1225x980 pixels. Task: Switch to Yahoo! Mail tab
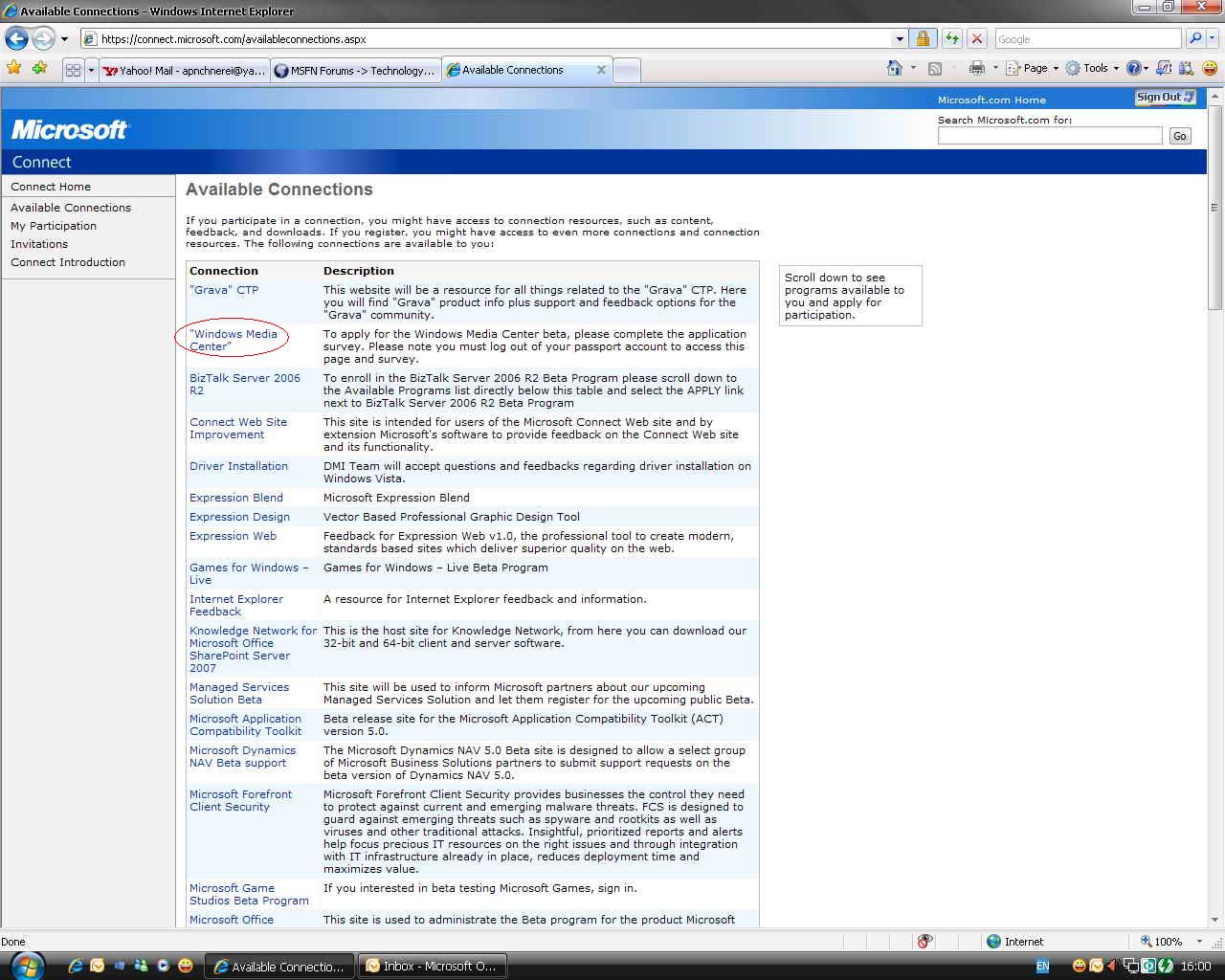coord(184,70)
